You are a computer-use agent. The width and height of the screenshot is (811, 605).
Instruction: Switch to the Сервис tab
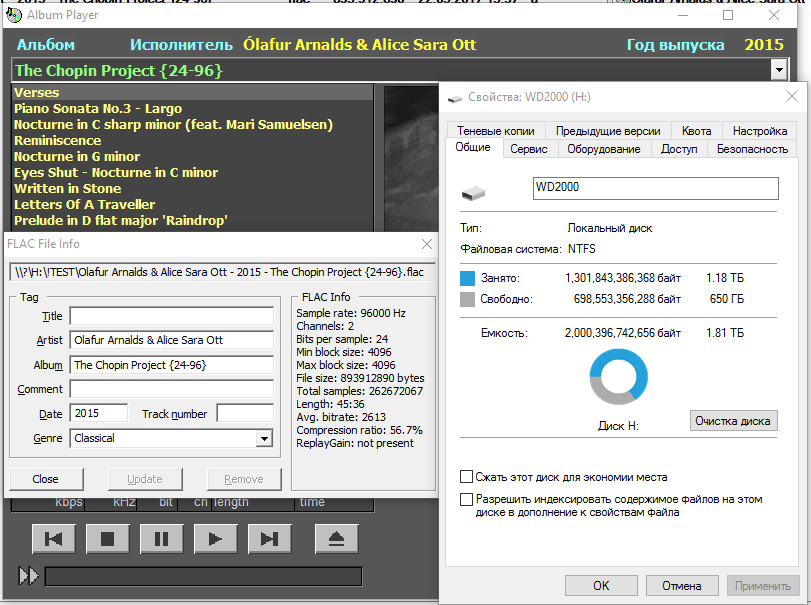click(528, 149)
